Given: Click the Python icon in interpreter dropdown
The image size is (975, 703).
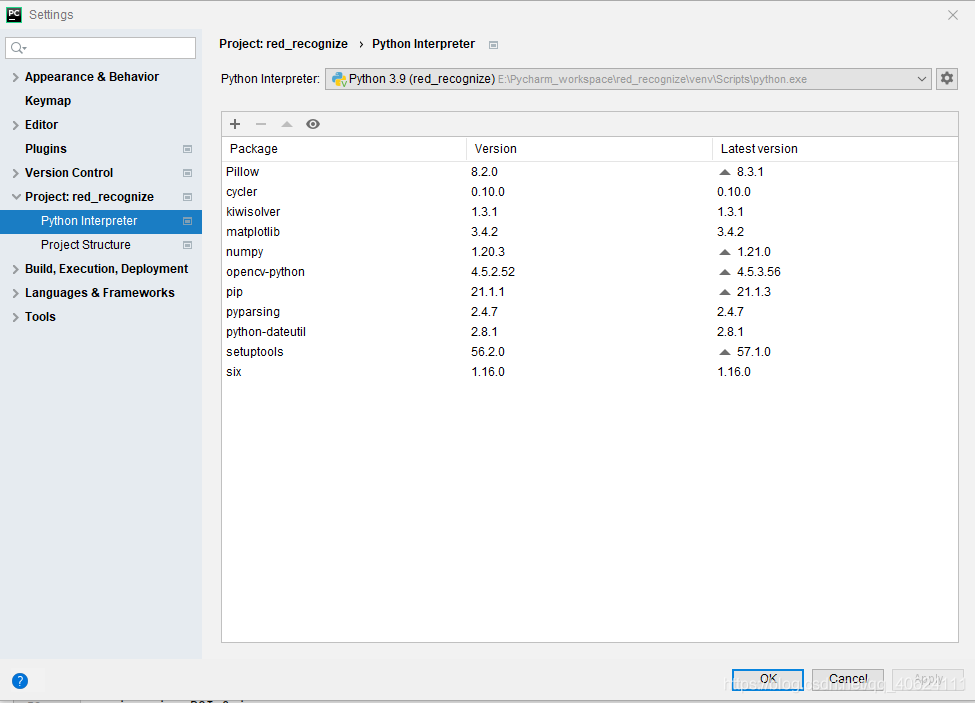Looking at the screenshot, I should (339, 79).
